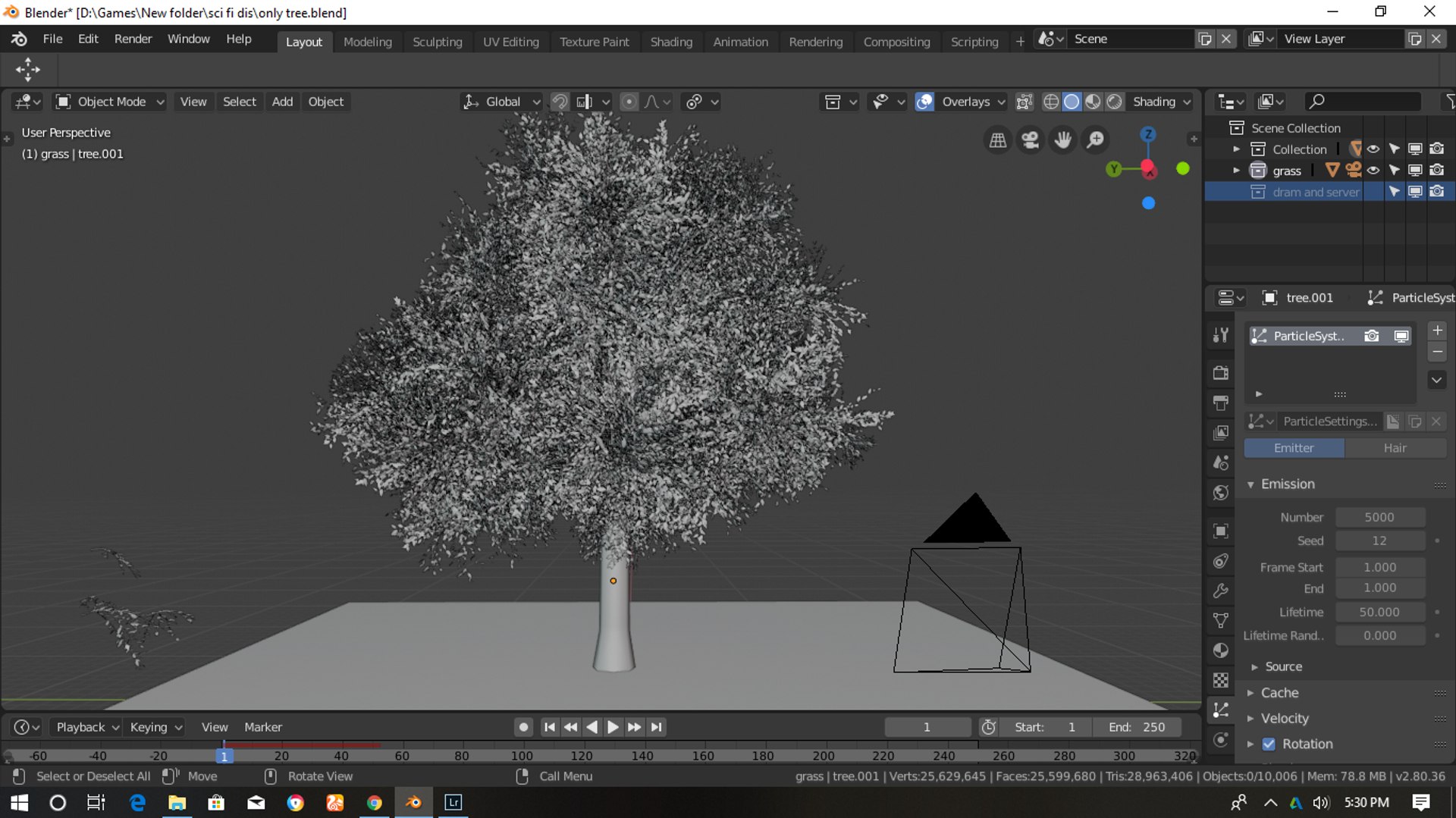
Task: Remove the selected particle system slot
Action: click(x=1437, y=352)
